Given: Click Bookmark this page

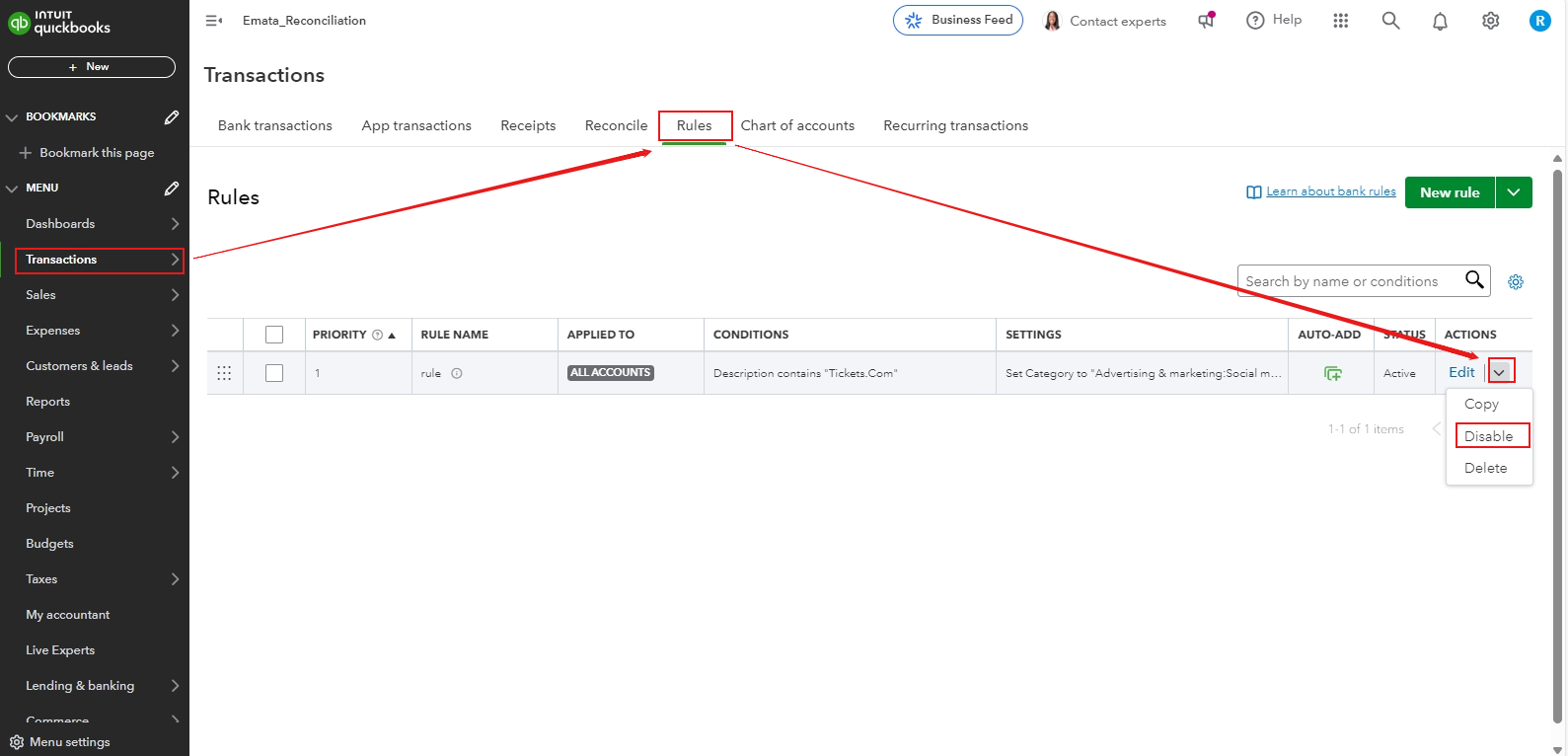Looking at the screenshot, I should pos(87,153).
